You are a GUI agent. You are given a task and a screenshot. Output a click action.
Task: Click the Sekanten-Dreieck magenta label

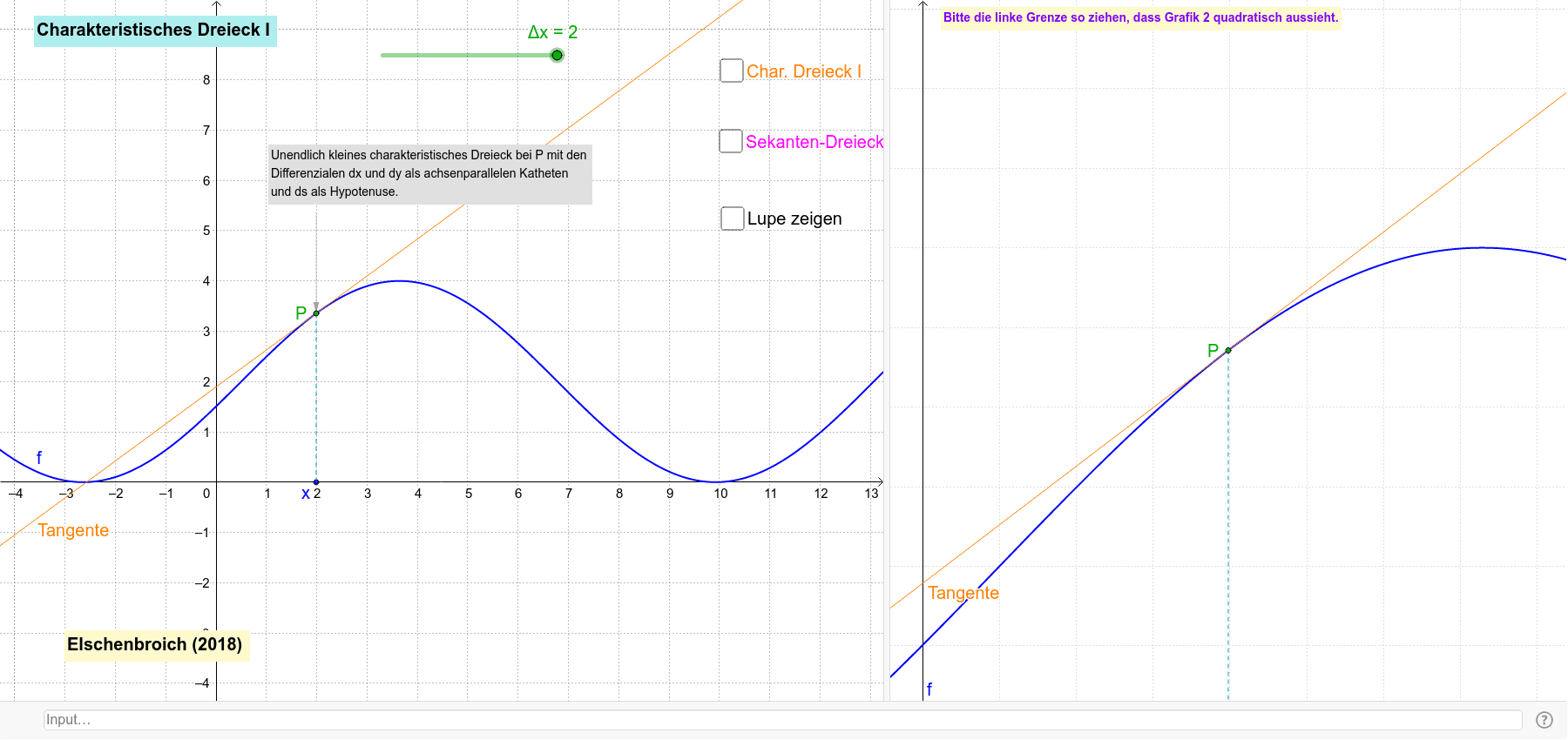814,142
